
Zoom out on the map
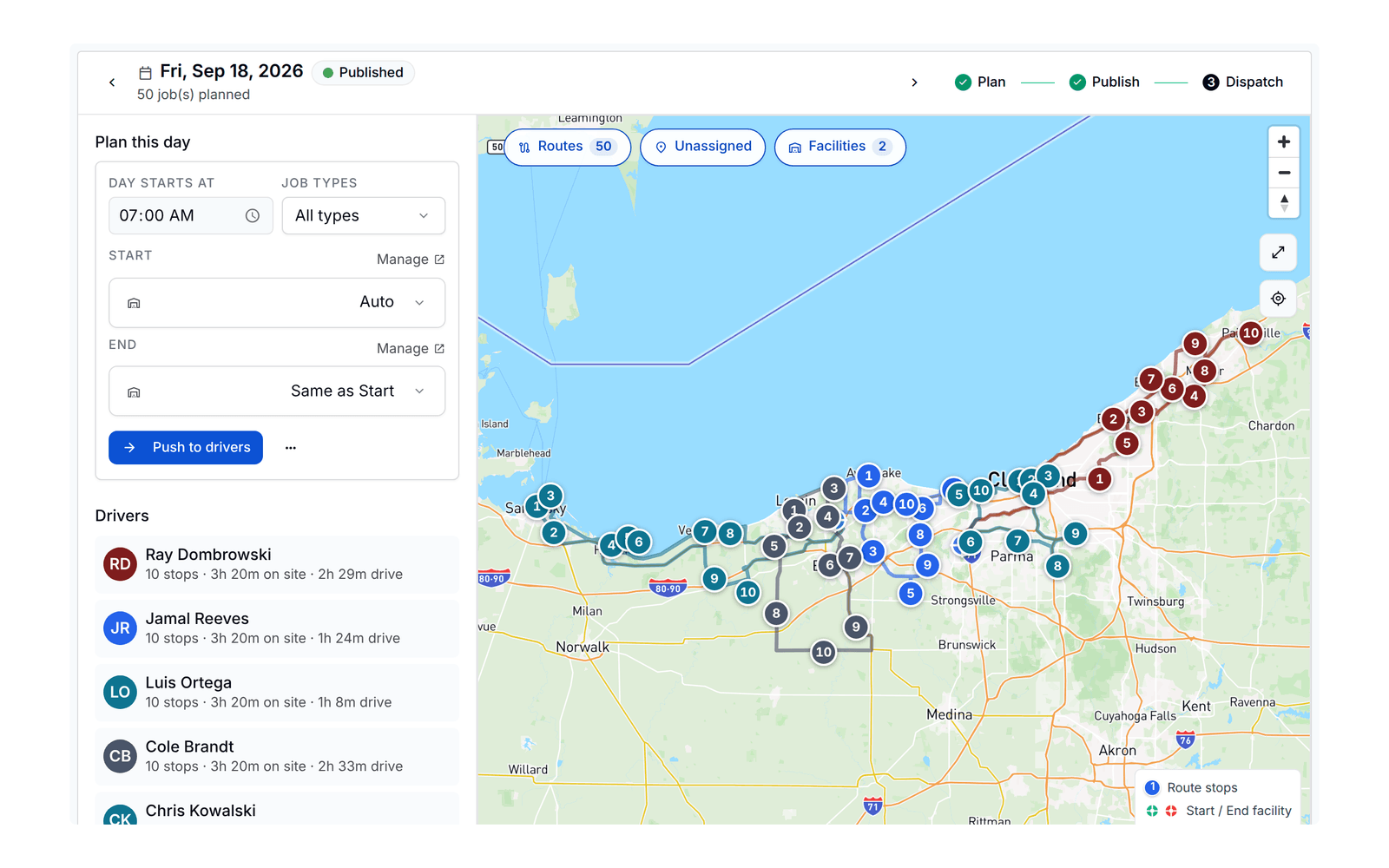[x=1284, y=173]
